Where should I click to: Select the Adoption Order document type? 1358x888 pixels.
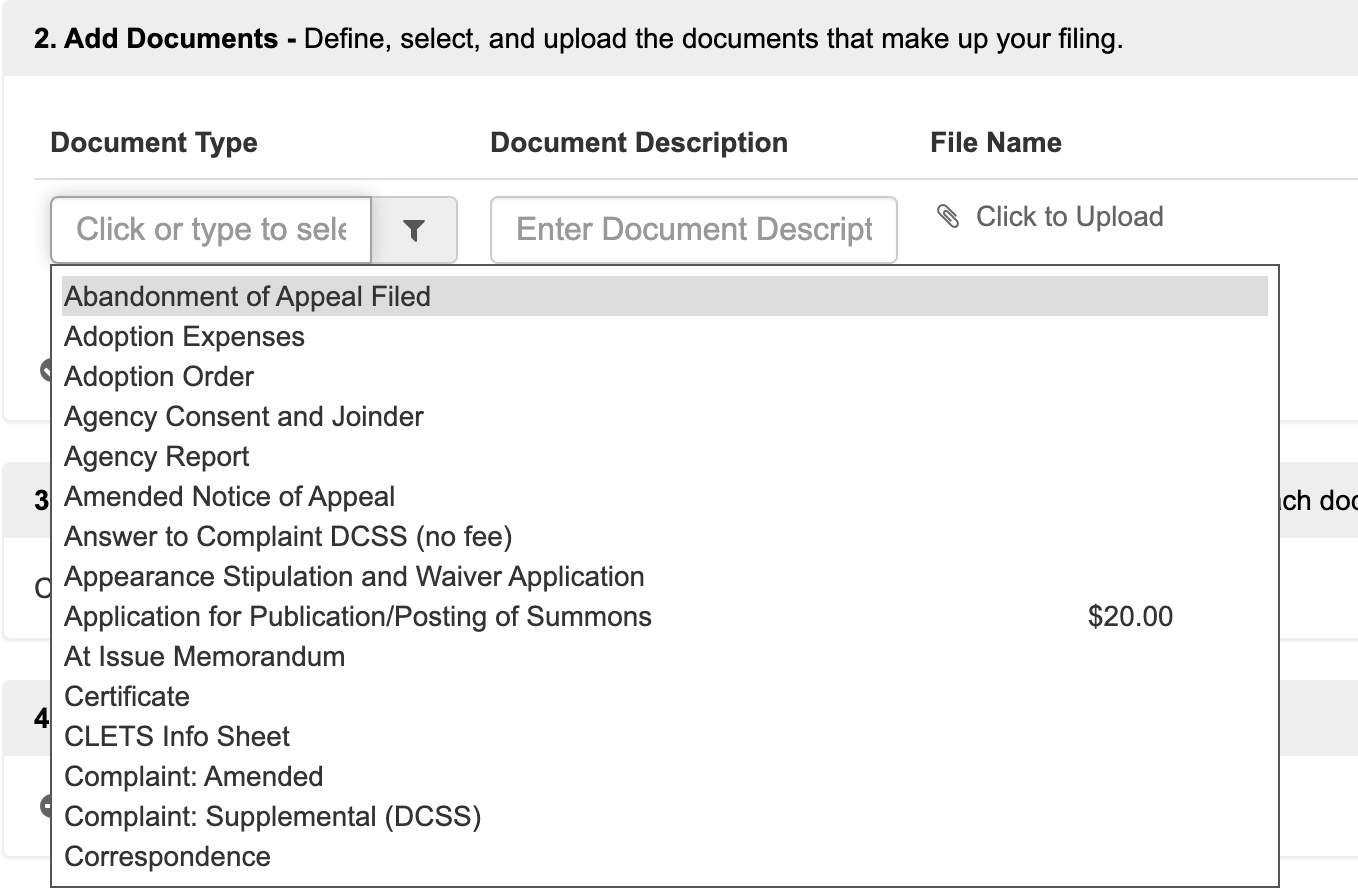click(159, 377)
